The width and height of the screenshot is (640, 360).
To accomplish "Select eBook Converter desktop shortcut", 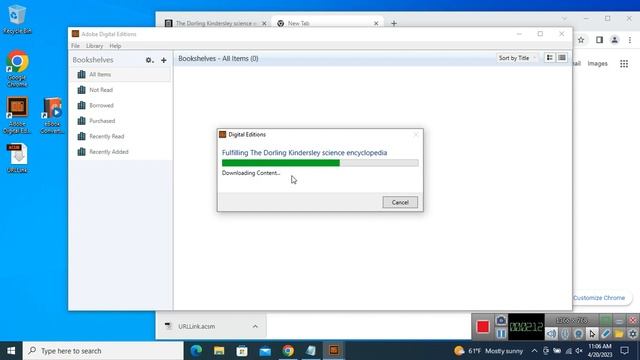I will pos(52,115).
